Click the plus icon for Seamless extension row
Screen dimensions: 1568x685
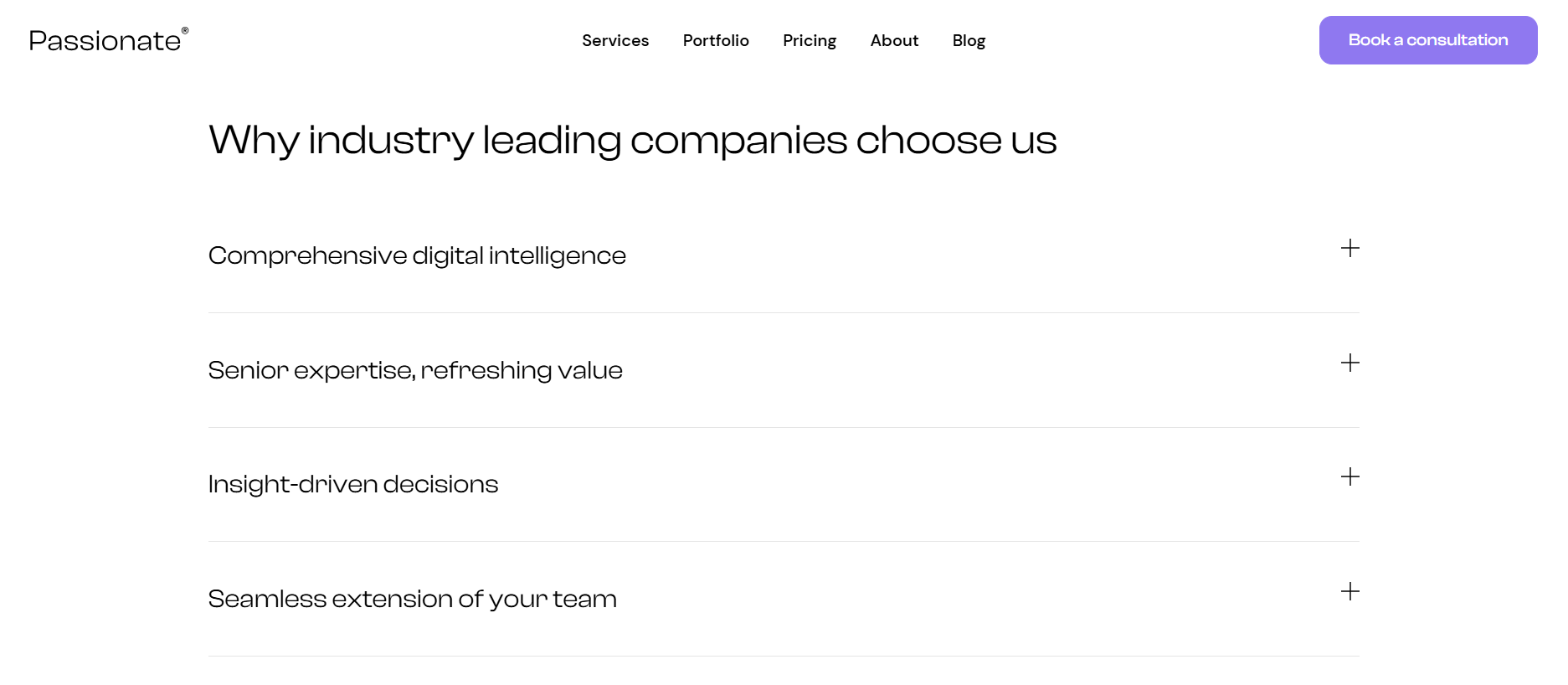pyautogui.click(x=1350, y=591)
